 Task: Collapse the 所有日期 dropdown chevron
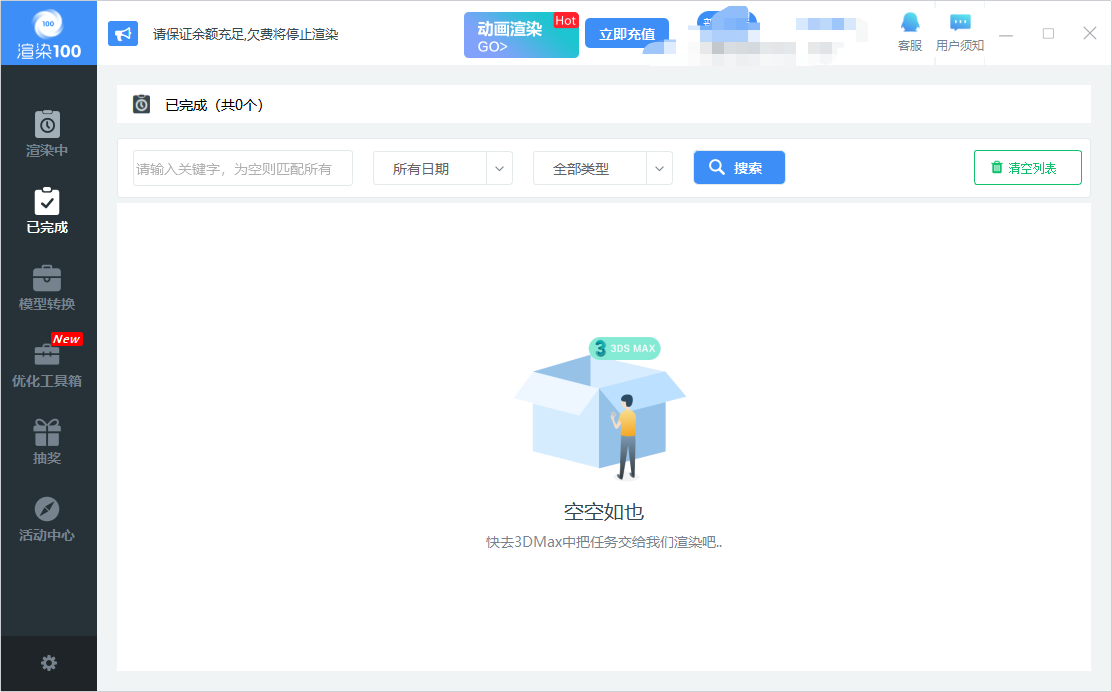coord(499,168)
